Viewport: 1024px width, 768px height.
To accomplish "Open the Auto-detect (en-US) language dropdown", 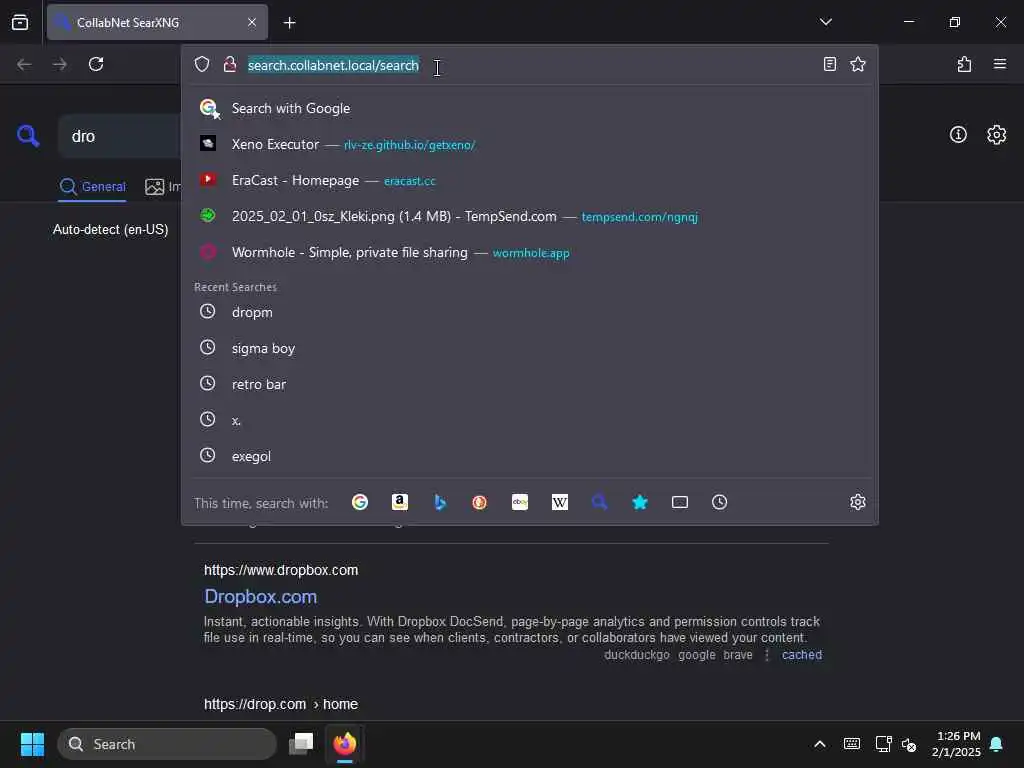I will coord(110,230).
